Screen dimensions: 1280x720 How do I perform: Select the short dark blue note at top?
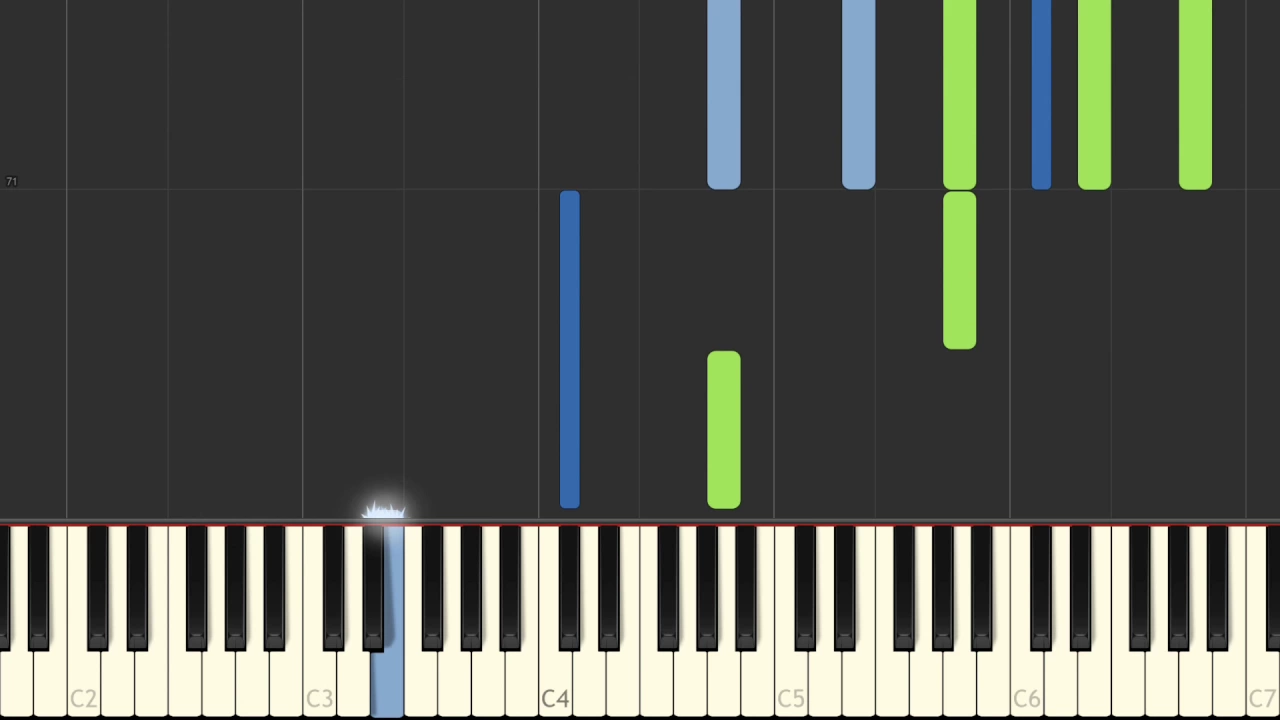[1041, 95]
